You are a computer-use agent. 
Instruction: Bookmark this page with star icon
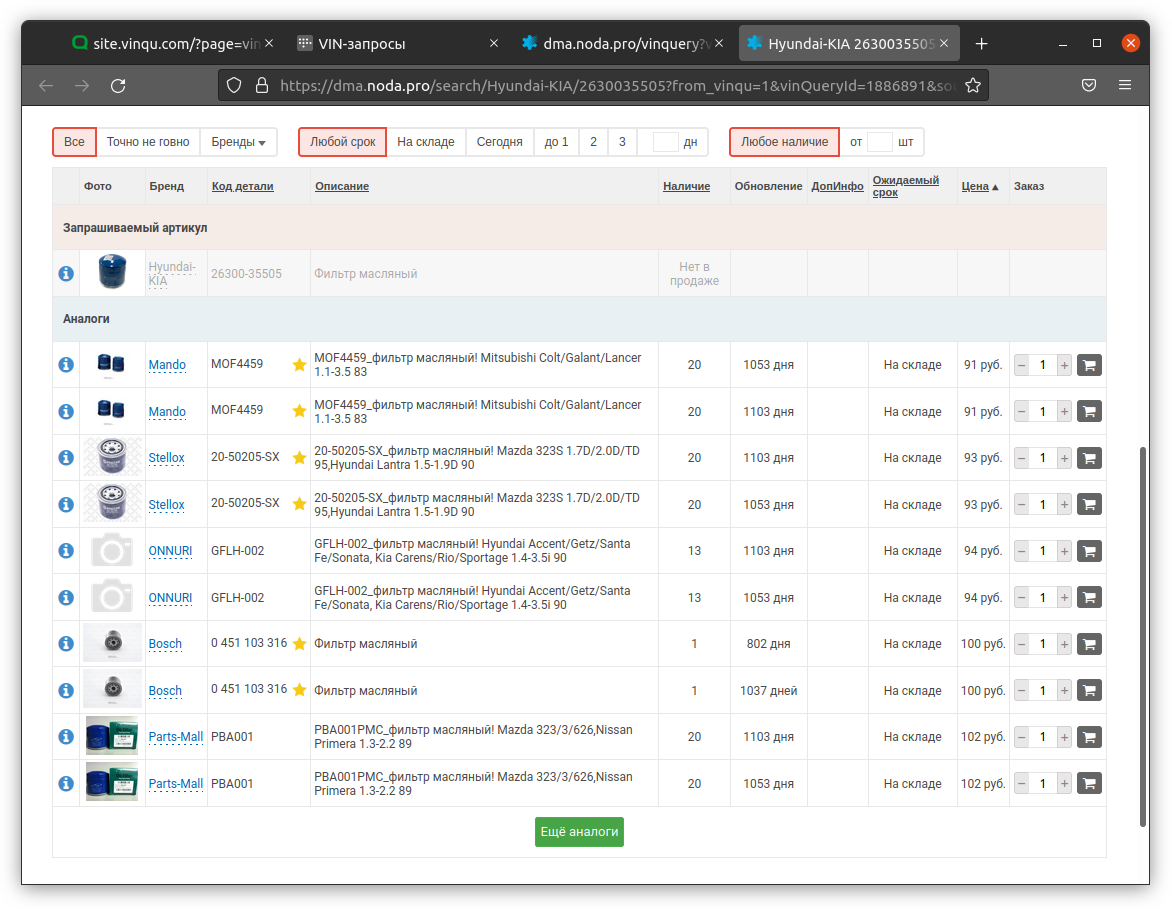(972, 85)
